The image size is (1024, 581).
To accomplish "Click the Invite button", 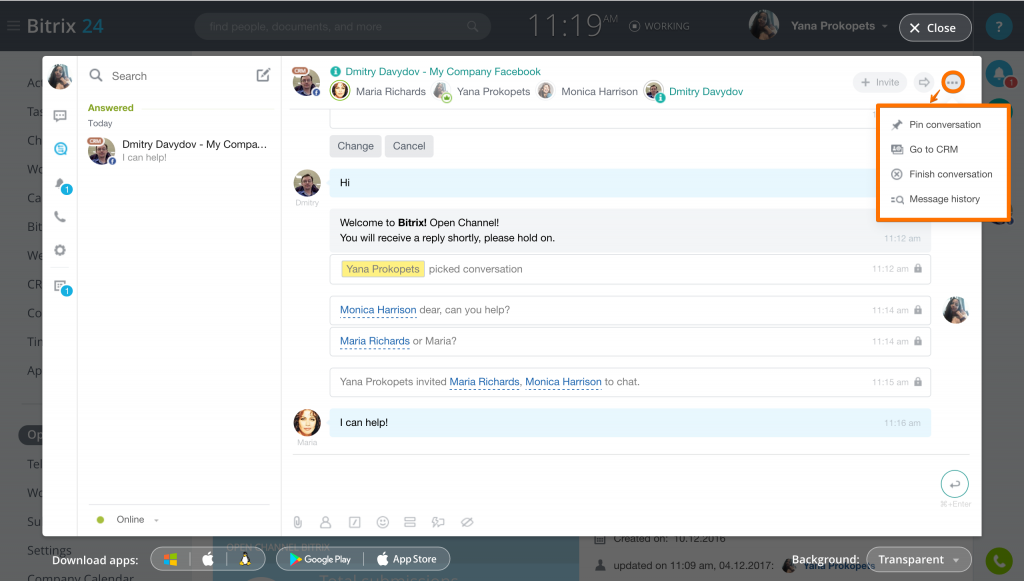I will [x=880, y=82].
